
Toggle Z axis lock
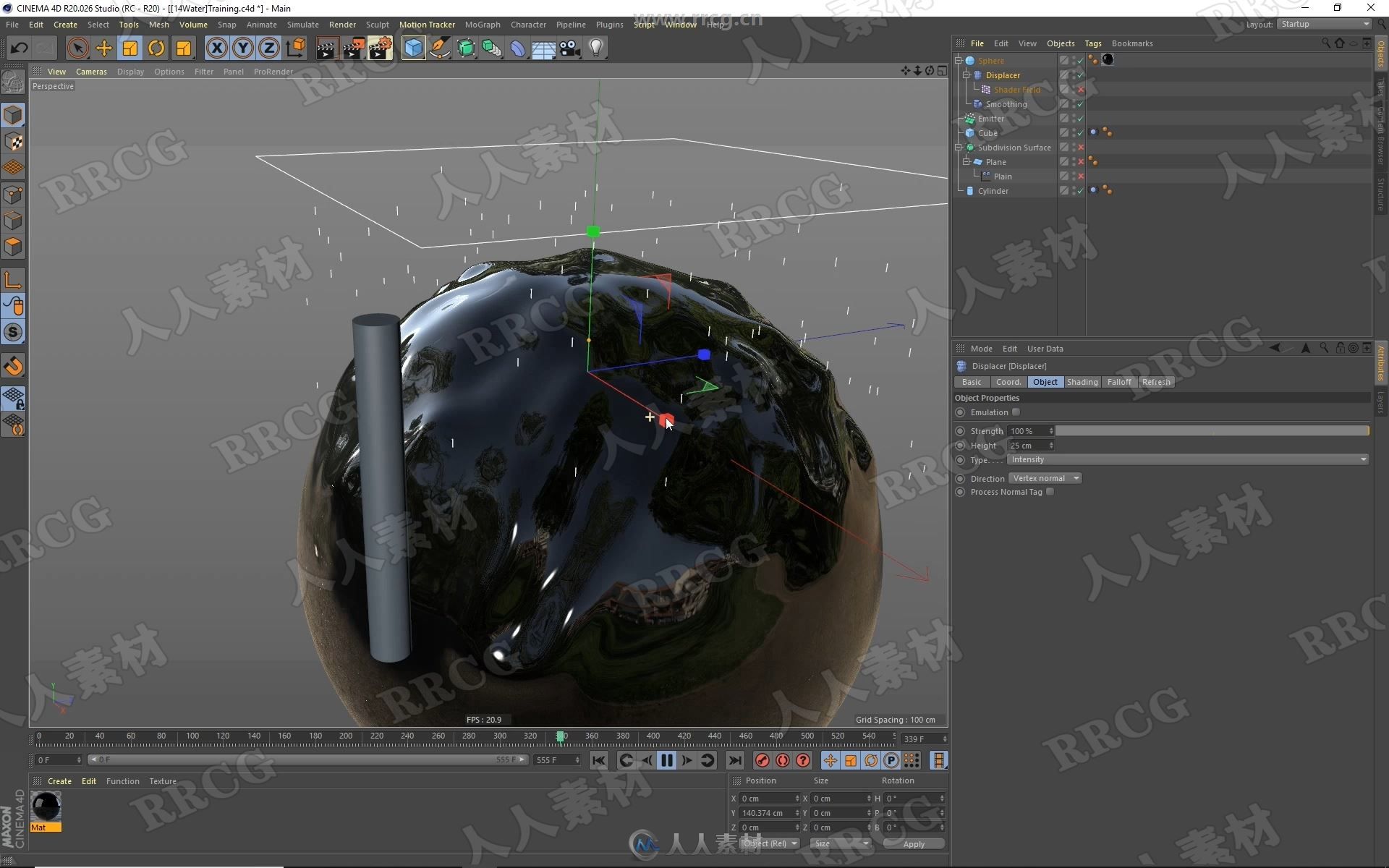coord(269,48)
